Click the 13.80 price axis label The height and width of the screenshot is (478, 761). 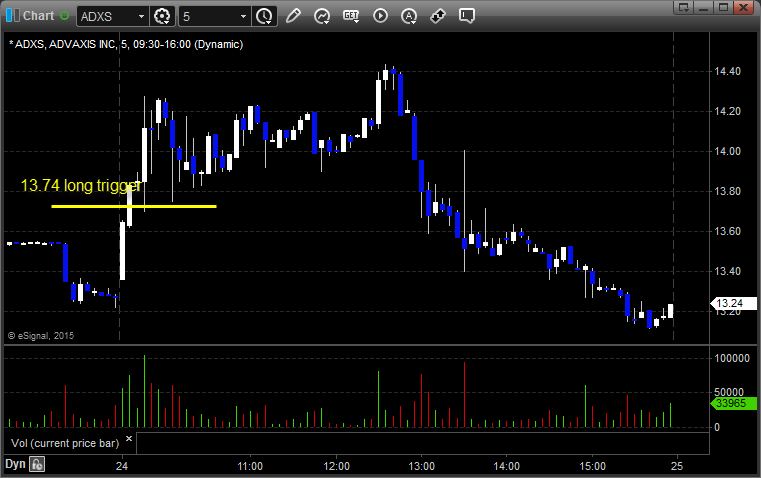(728, 191)
